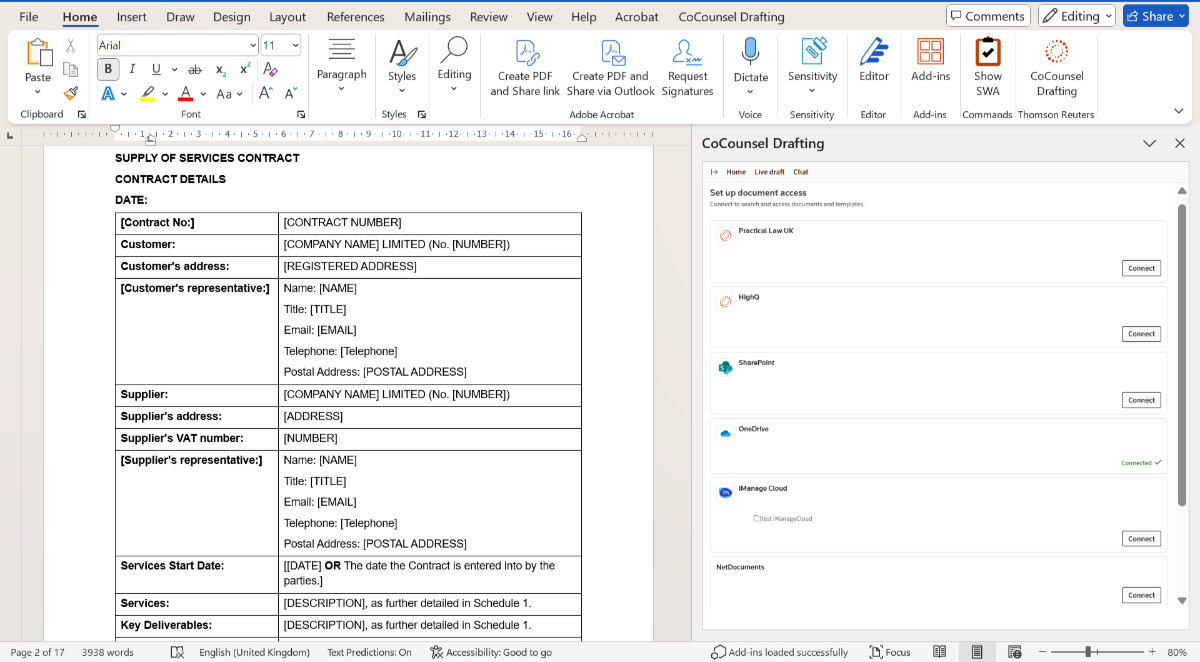
Task: Connect NetDocuments source
Action: (x=1141, y=595)
